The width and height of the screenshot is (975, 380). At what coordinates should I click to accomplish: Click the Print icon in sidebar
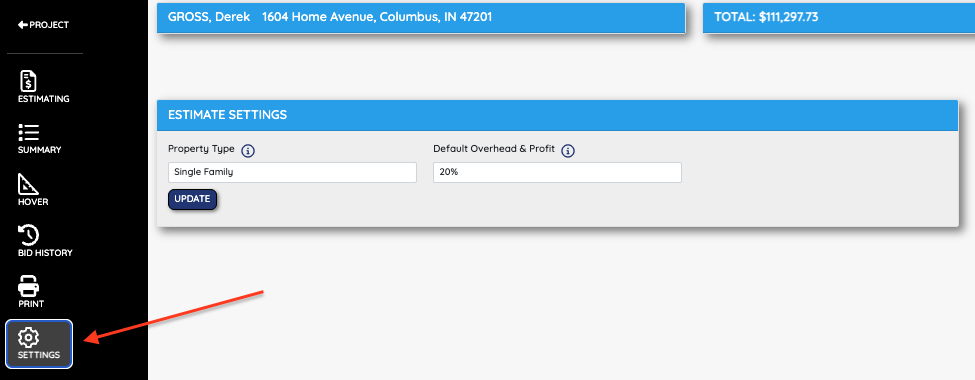click(29, 287)
